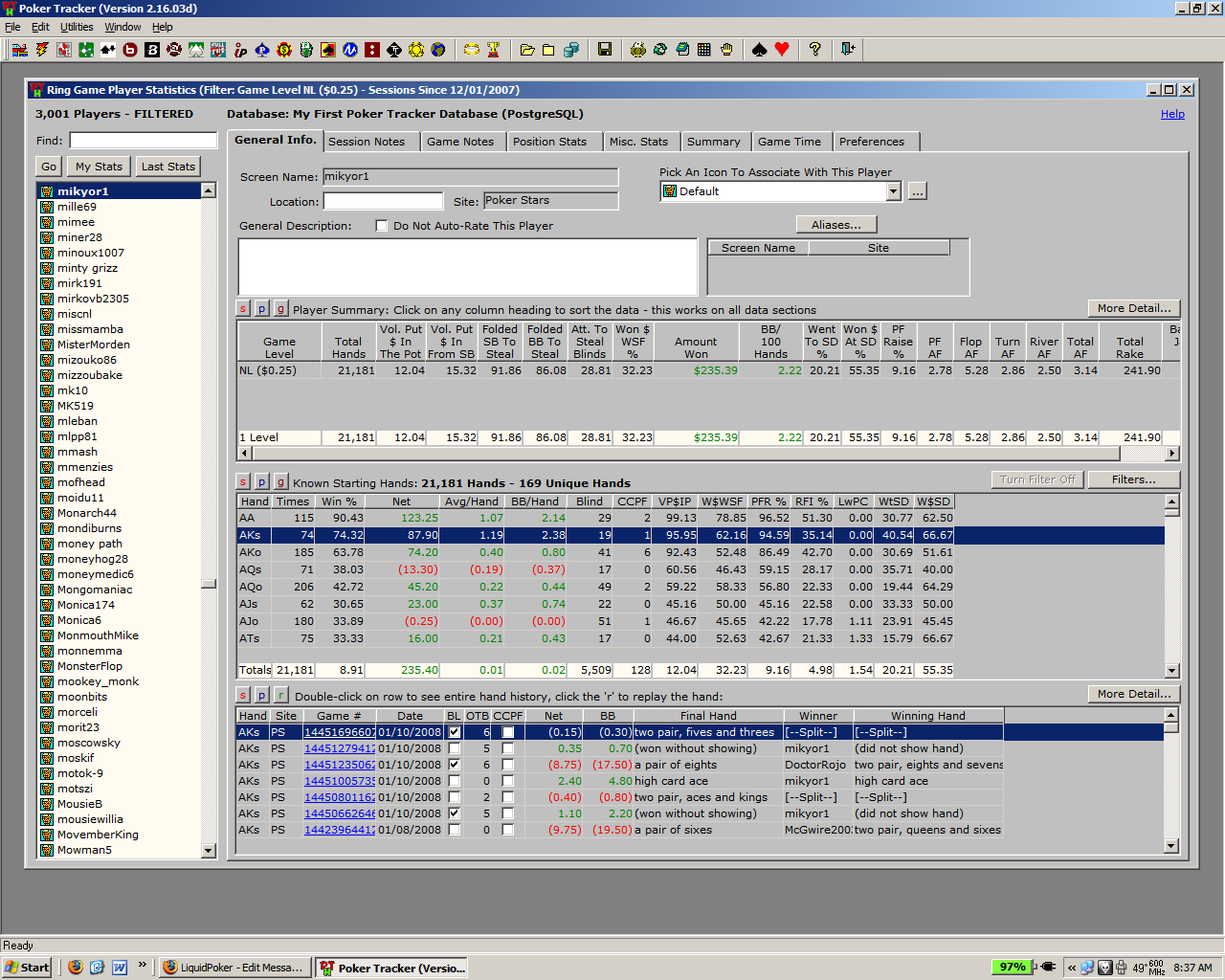Viewport: 1225px width, 980px height.
Task: Click the yellow hand toolbar icon
Action: click(726, 49)
